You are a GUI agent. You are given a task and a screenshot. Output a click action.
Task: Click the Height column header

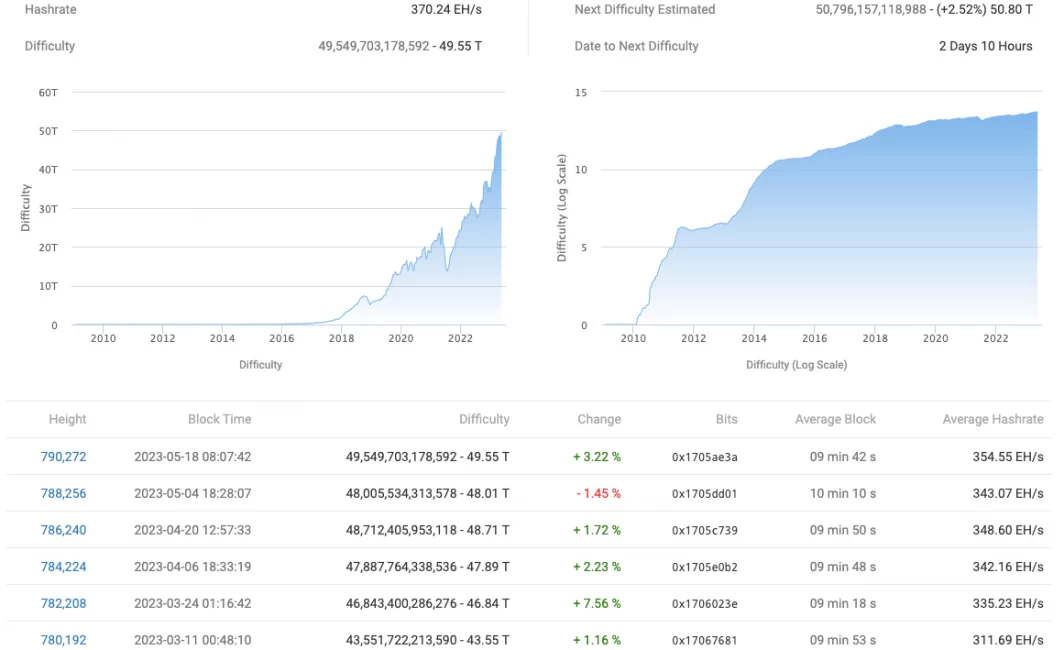coord(67,420)
